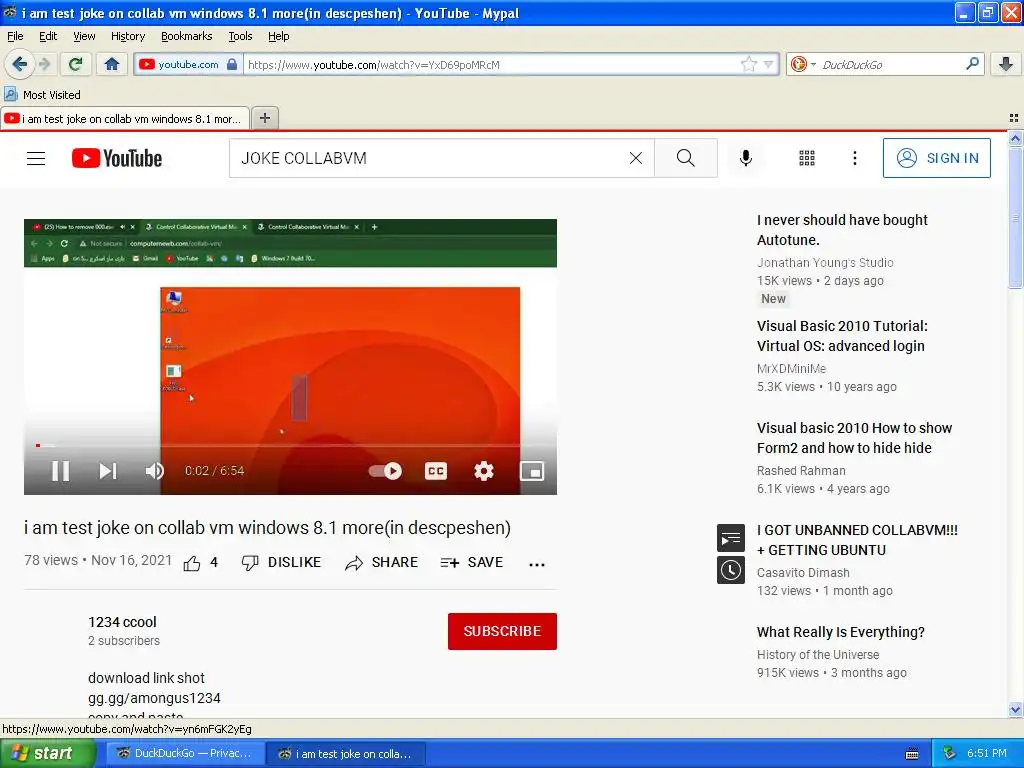The height and width of the screenshot is (768, 1024).
Task: Open the tab groups grid icon
Action: click(1014, 118)
